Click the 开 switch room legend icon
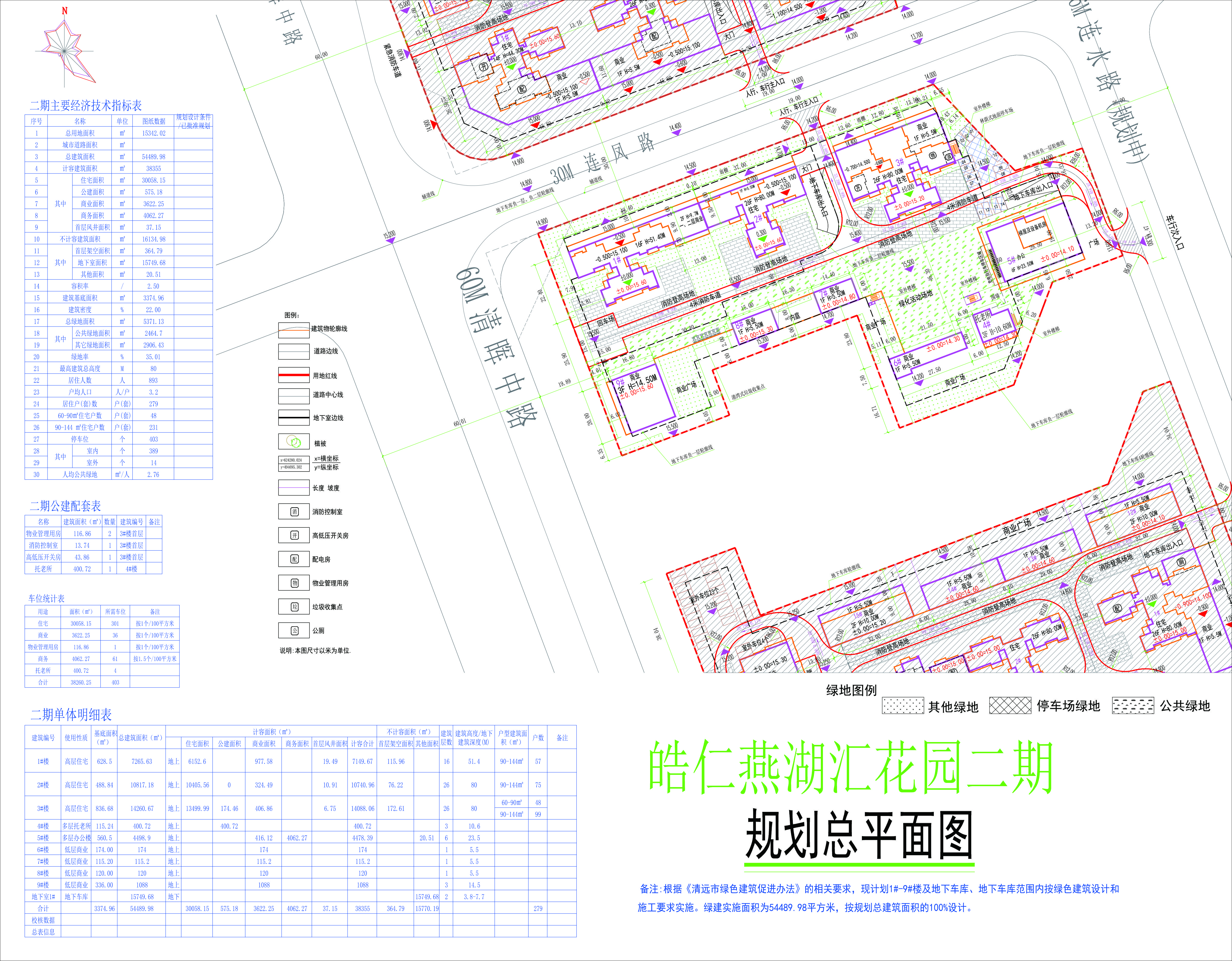 (294, 535)
